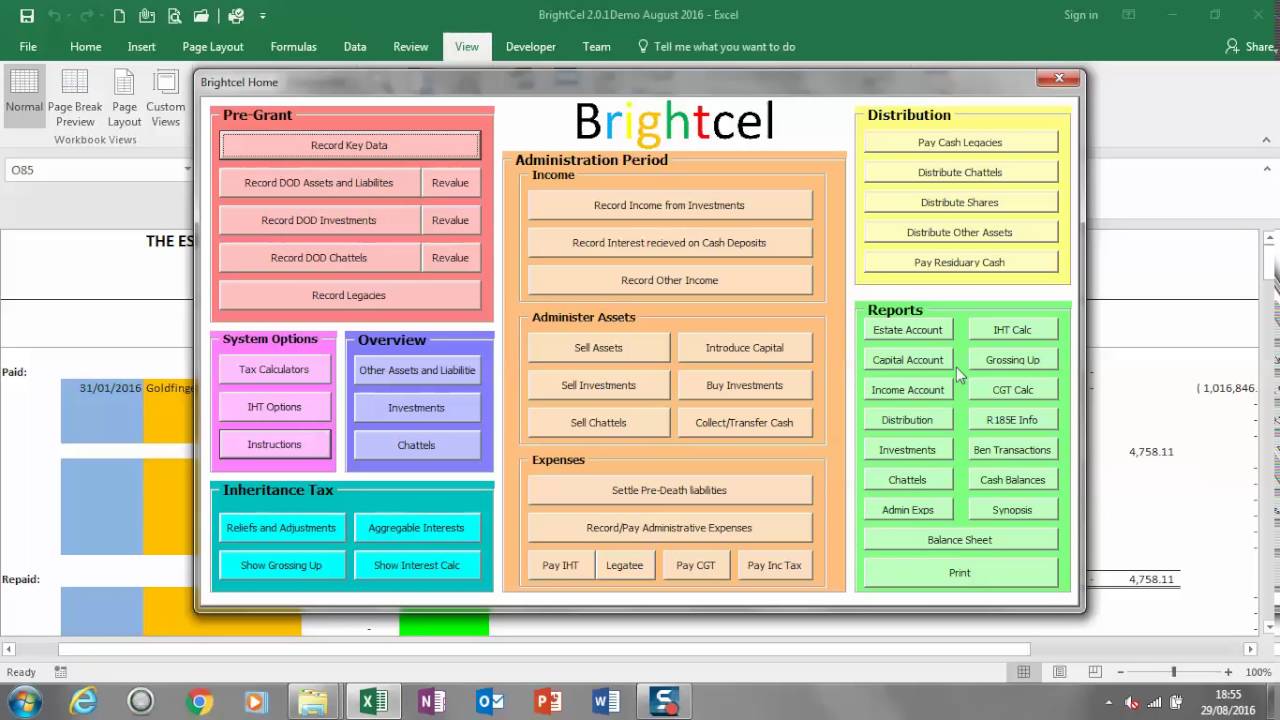Select Page Break Preview view
Image resolution: width=1280 pixels, height=720 pixels.
pyautogui.click(x=75, y=98)
